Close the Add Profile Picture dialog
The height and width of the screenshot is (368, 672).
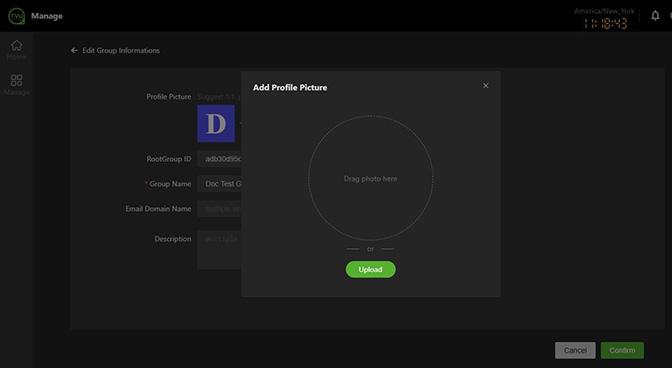(x=486, y=86)
